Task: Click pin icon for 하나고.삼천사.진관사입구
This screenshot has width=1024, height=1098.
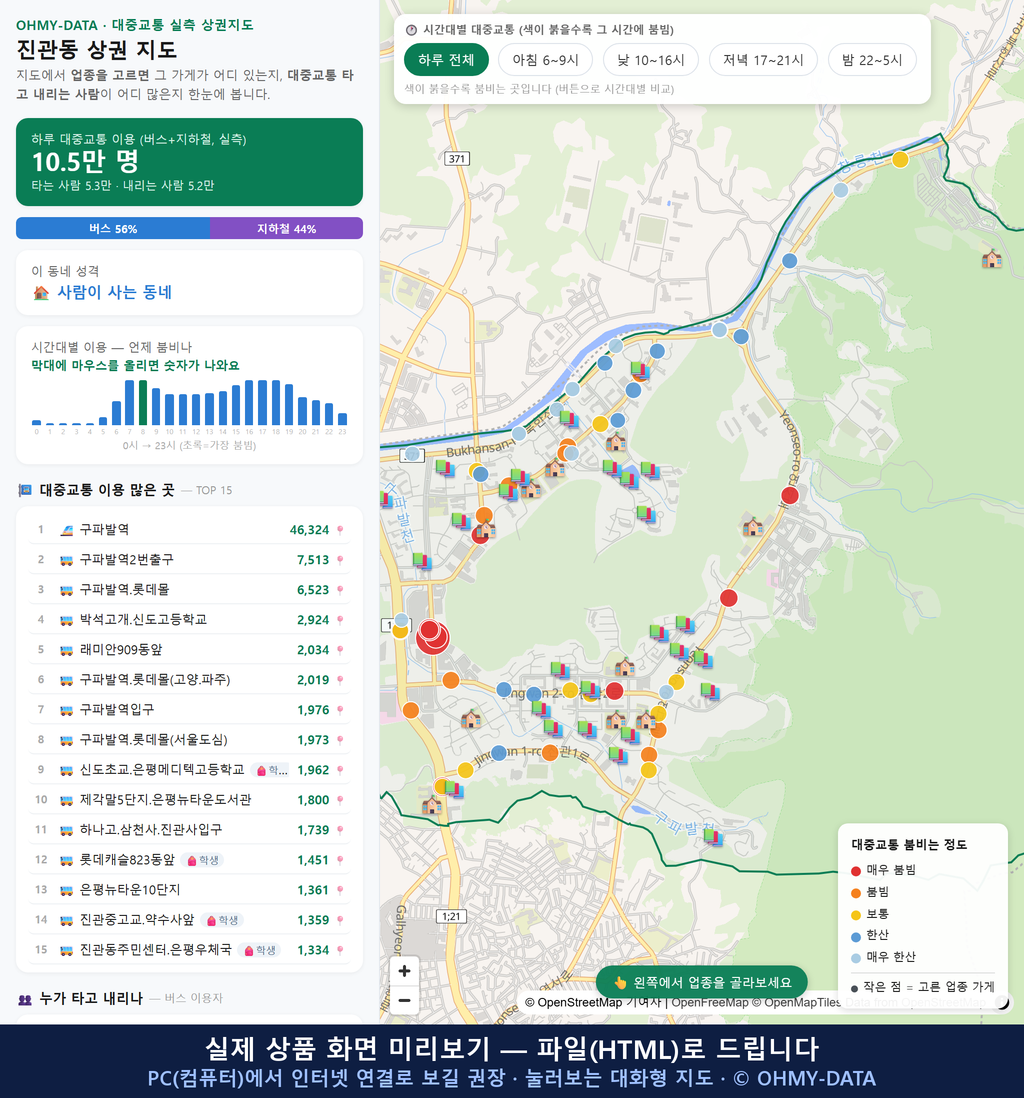Action: point(340,831)
